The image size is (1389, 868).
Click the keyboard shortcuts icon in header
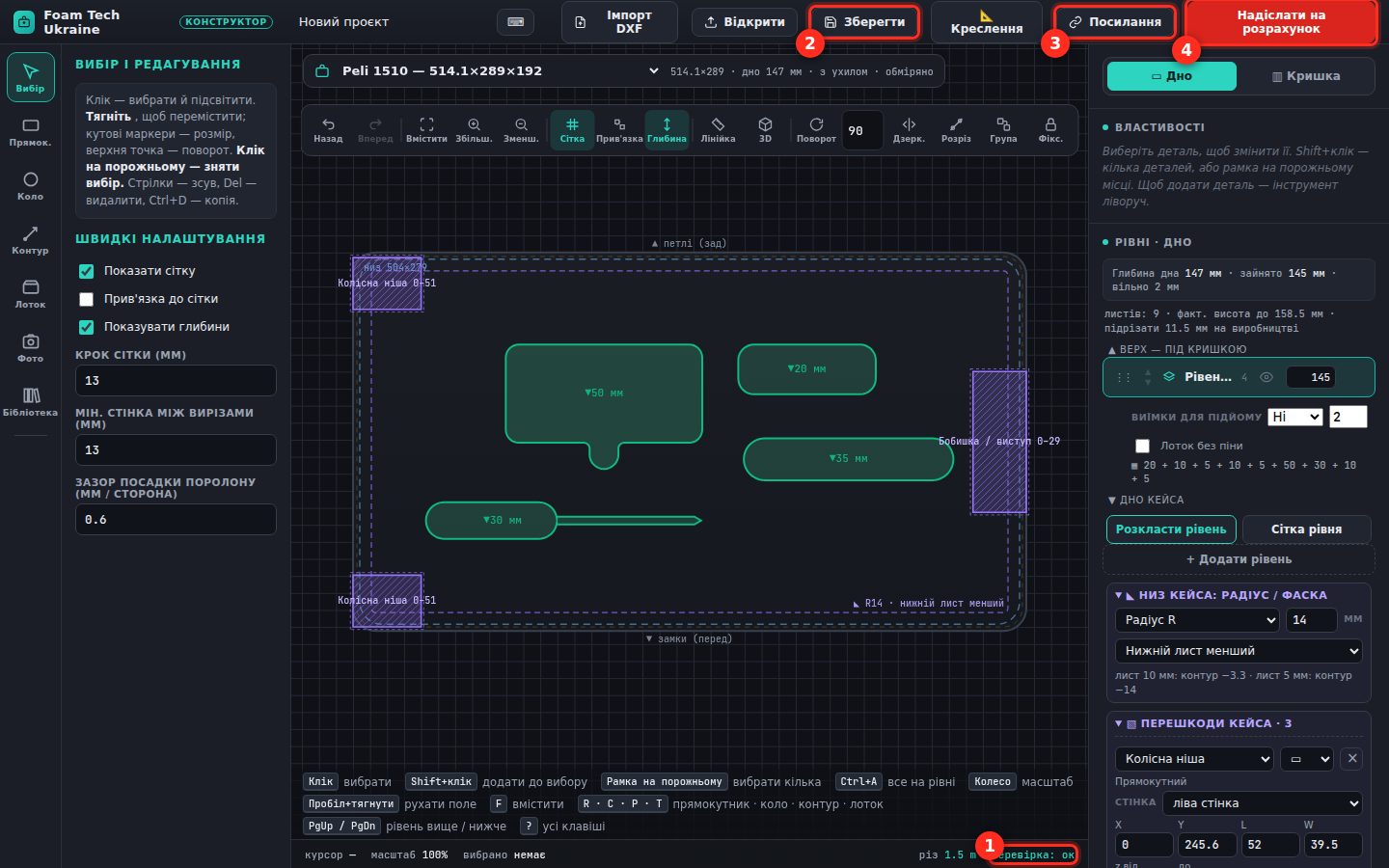click(x=516, y=22)
